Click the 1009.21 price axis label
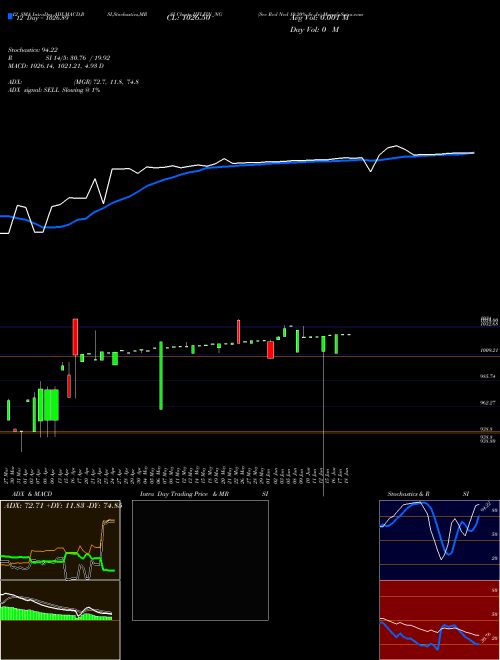 click(x=489, y=350)
